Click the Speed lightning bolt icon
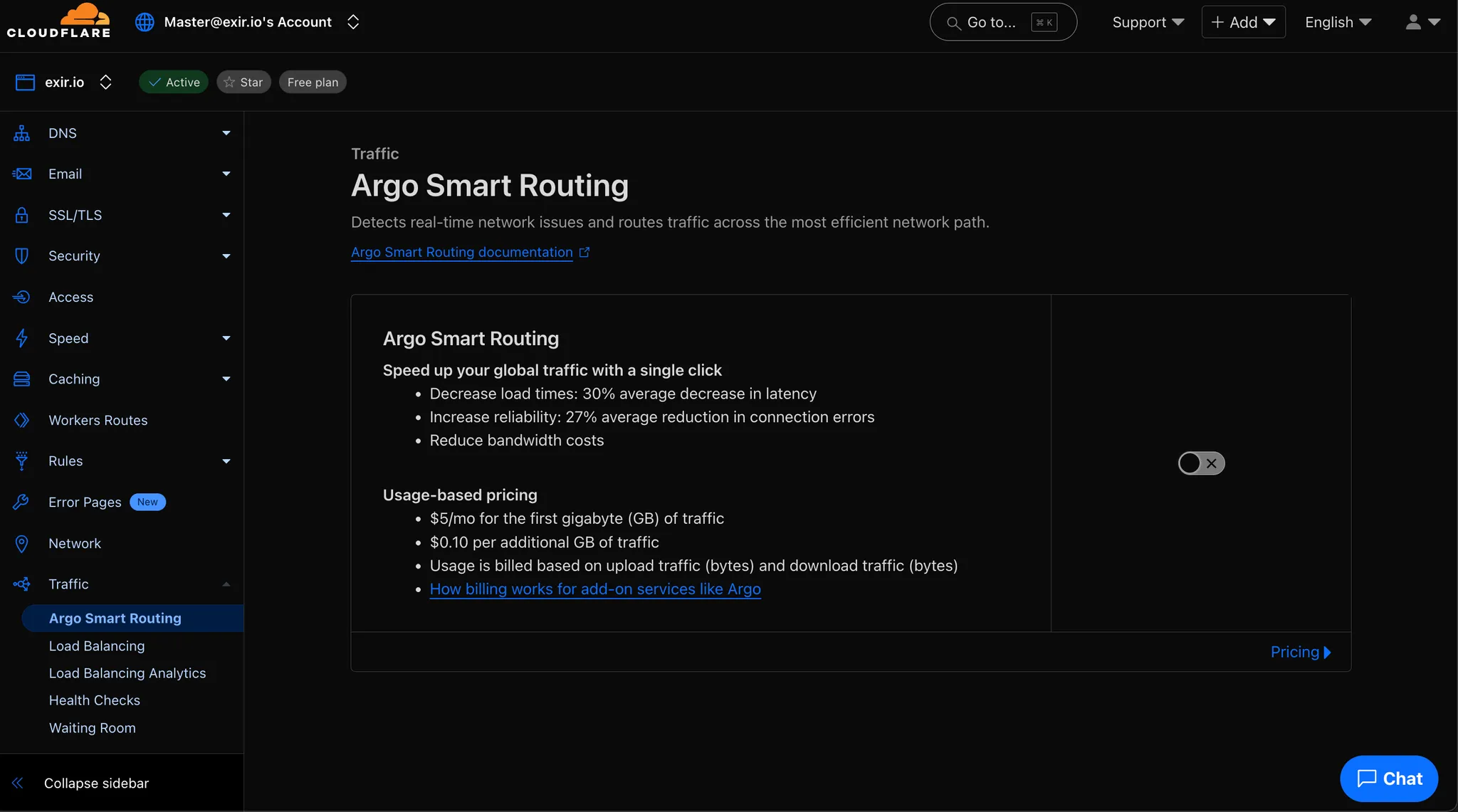Screen dimensions: 1458x812 (x=22, y=338)
